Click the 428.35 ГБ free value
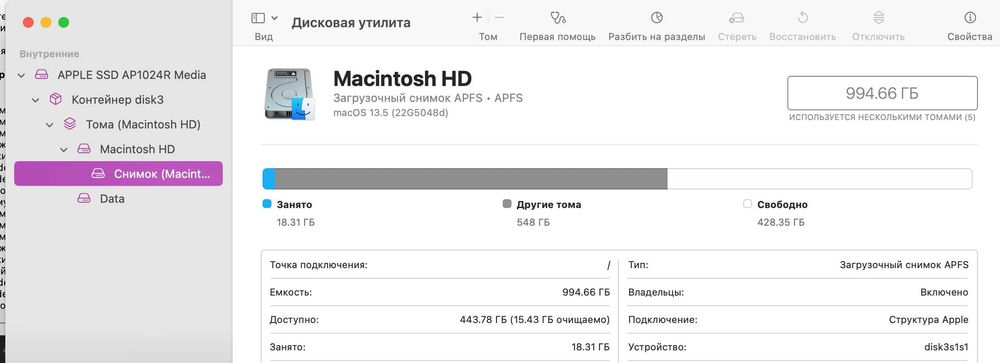This screenshot has height=363, width=1000. pos(781,223)
